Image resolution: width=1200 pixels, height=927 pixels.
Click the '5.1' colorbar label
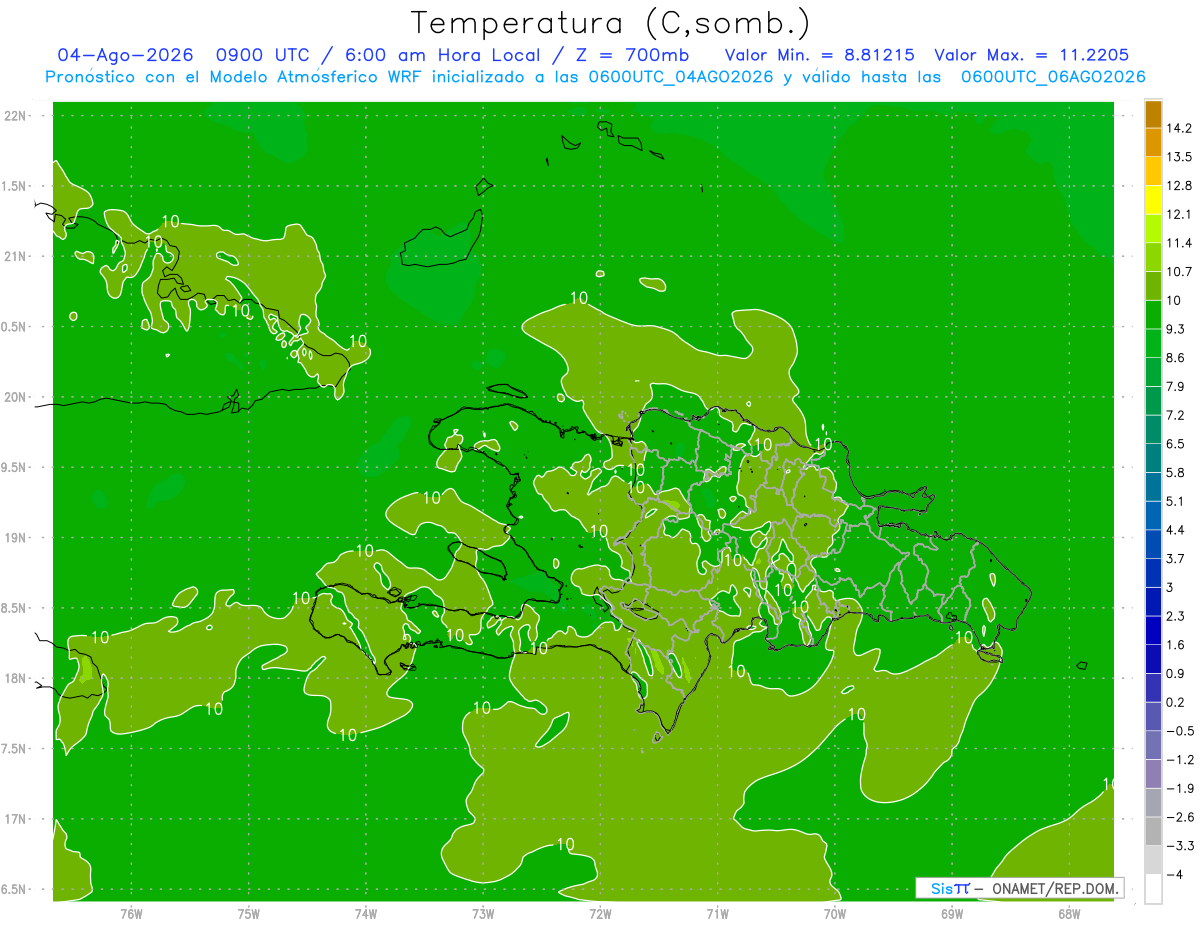pos(1176,501)
